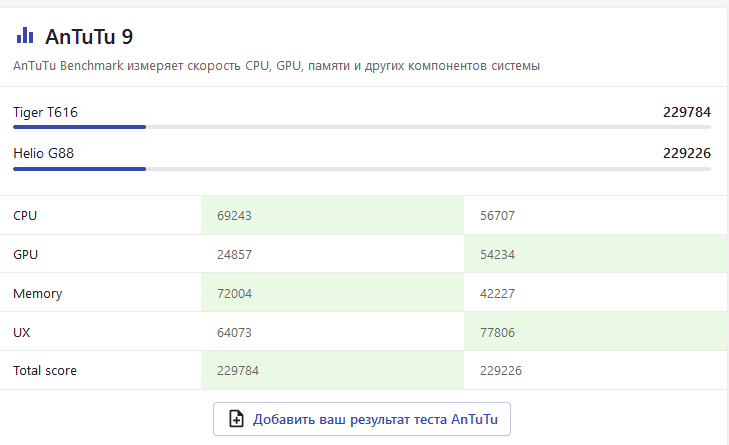Click the 'Добавить ваш результат теста AnTuTu' button

tap(362, 419)
